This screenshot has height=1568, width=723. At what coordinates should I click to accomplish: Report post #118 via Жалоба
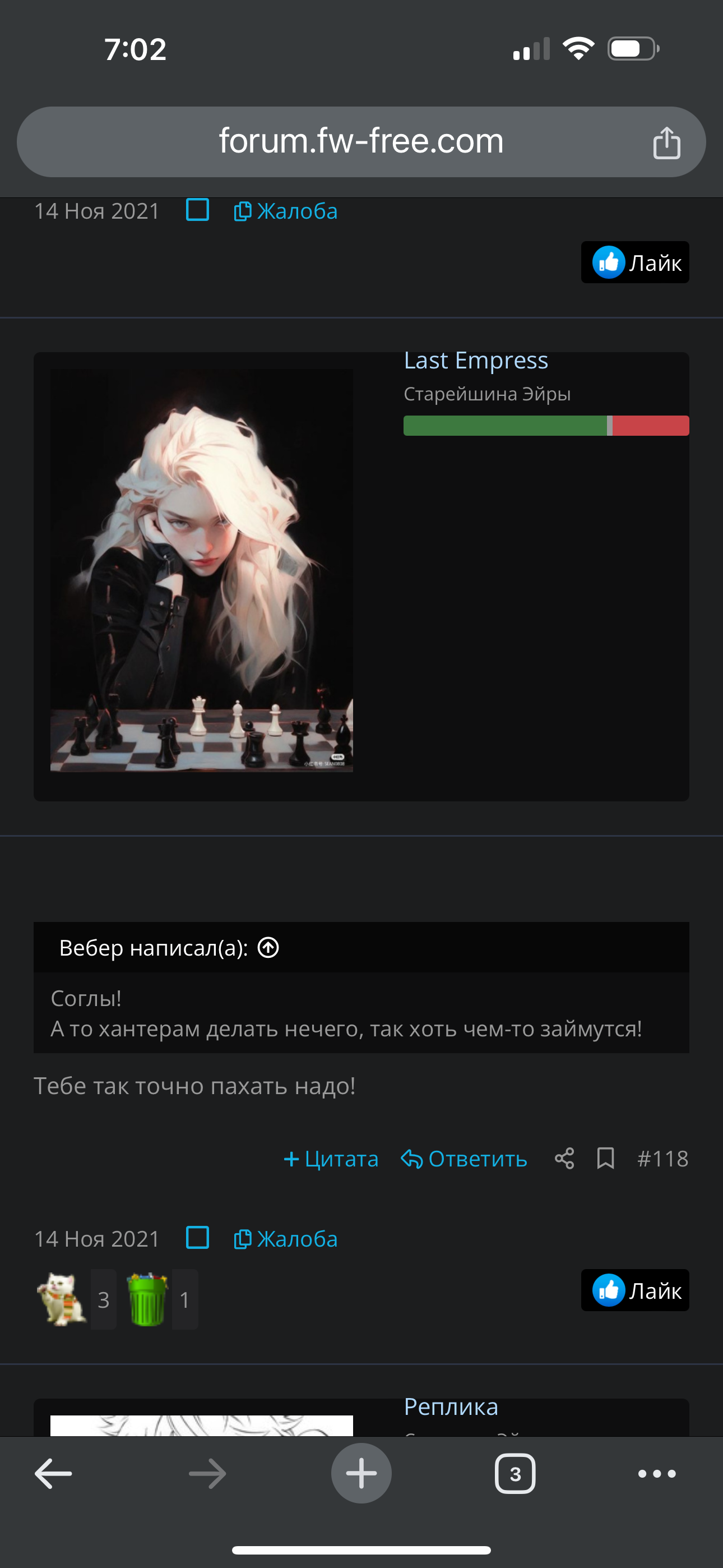(285, 1239)
